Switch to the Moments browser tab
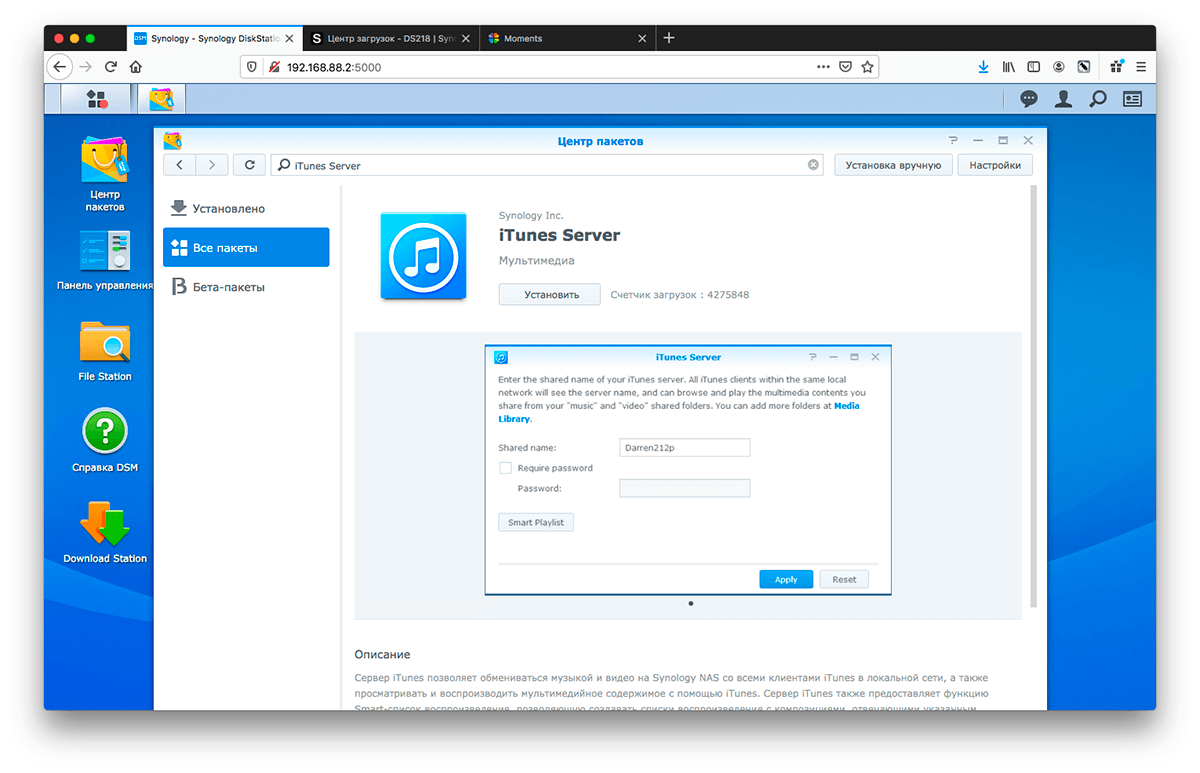Viewport: 1200px width, 773px height. pyautogui.click(x=565, y=38)
